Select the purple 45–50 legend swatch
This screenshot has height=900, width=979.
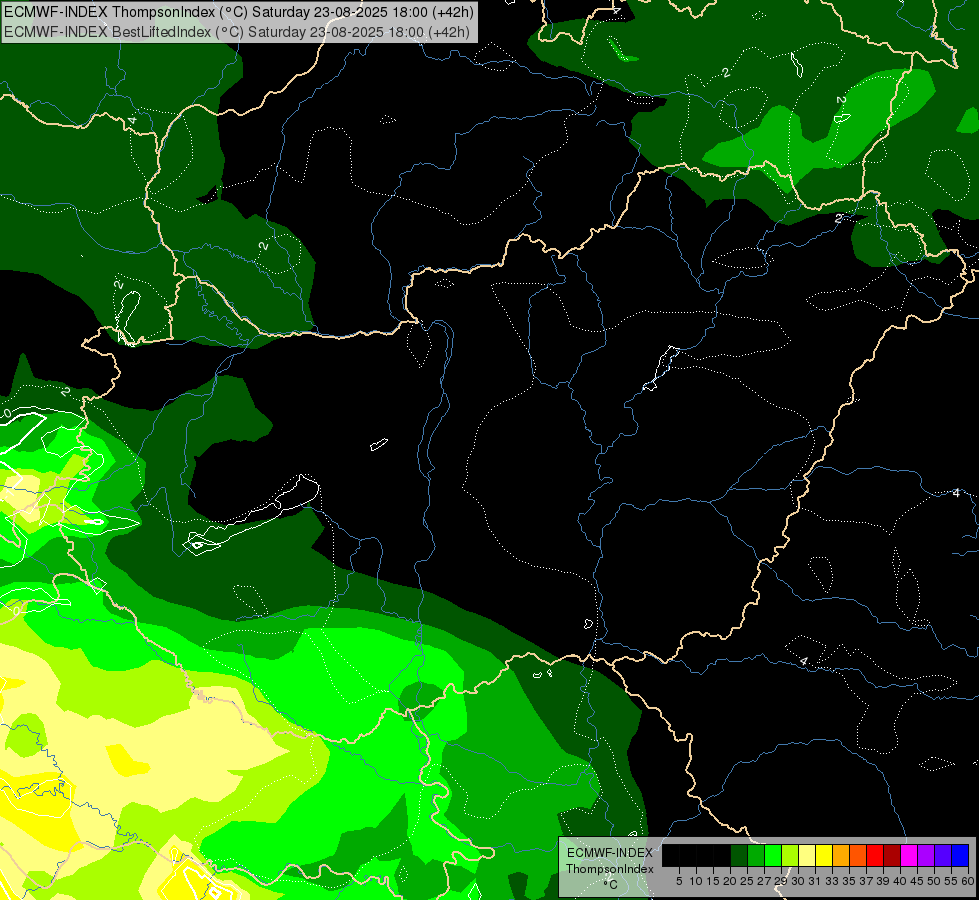click(x=925, y=855)
